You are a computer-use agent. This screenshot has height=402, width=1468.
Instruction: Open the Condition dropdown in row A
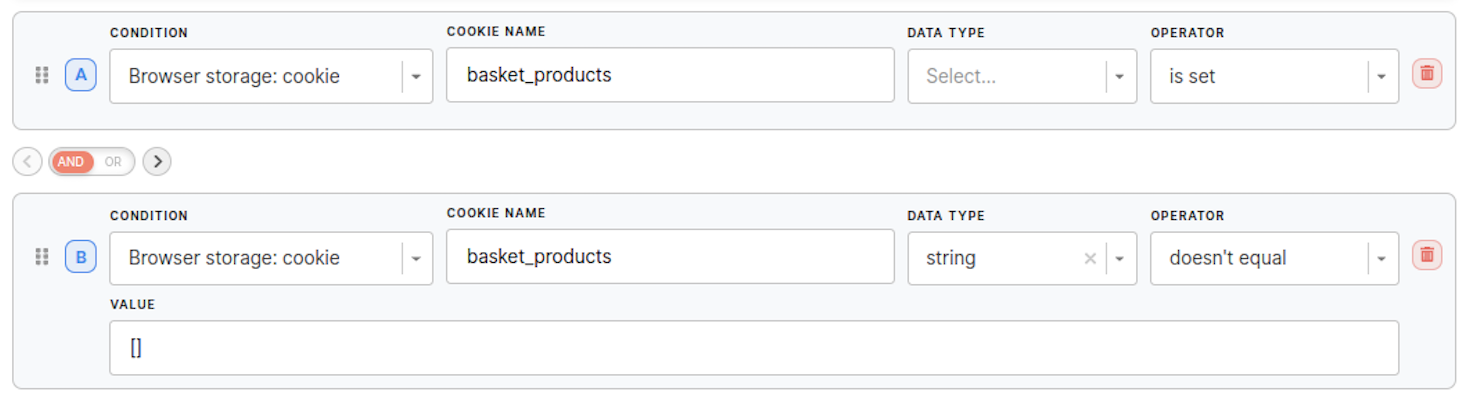(417, 76)
